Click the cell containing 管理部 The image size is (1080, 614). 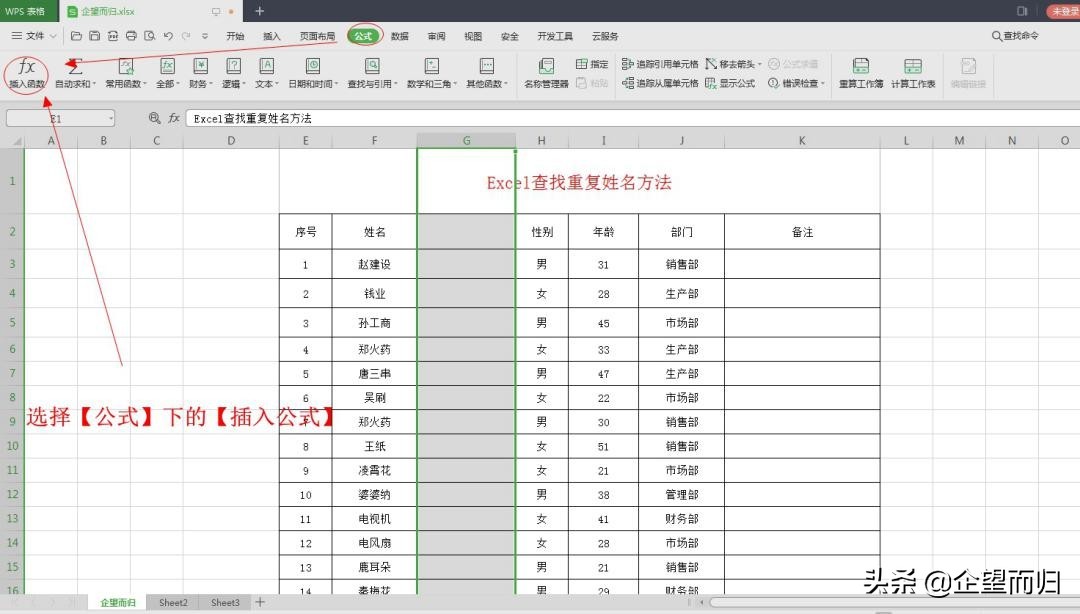681,494
